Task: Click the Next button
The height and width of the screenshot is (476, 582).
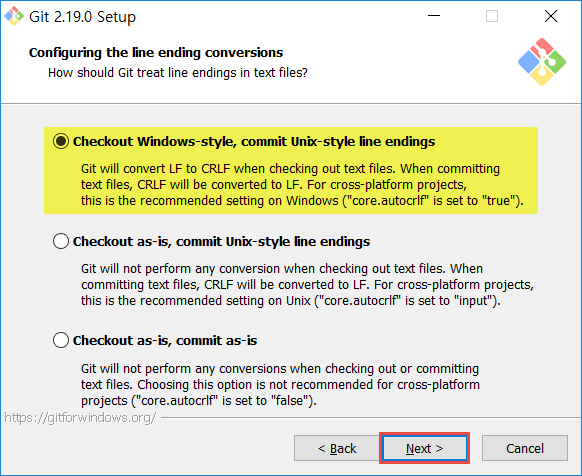Action: coord(424,448)
